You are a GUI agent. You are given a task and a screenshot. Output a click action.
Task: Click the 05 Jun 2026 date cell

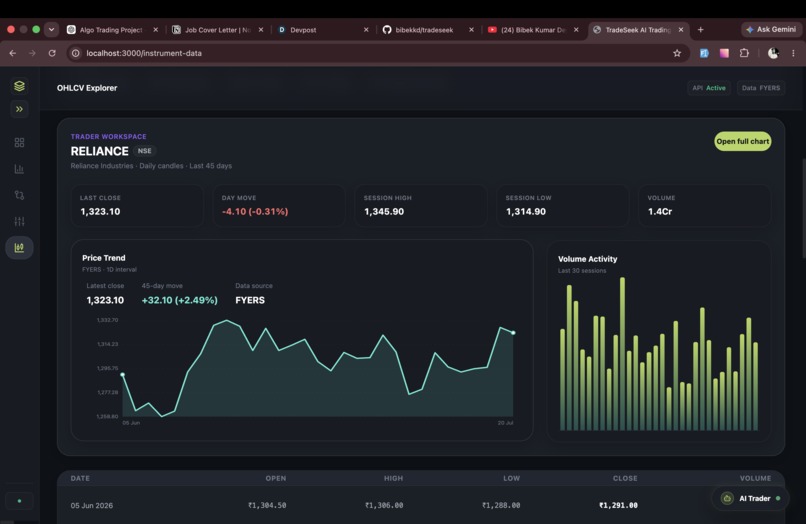[x=91, y=505]
